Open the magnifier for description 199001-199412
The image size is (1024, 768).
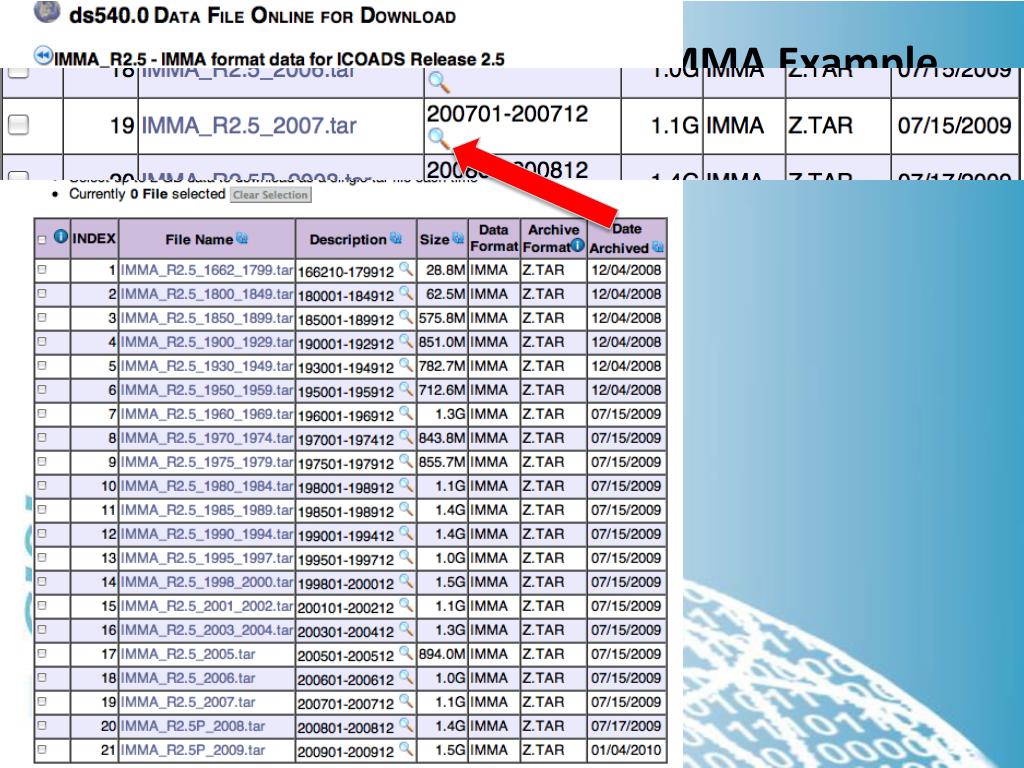pos(406,532)
